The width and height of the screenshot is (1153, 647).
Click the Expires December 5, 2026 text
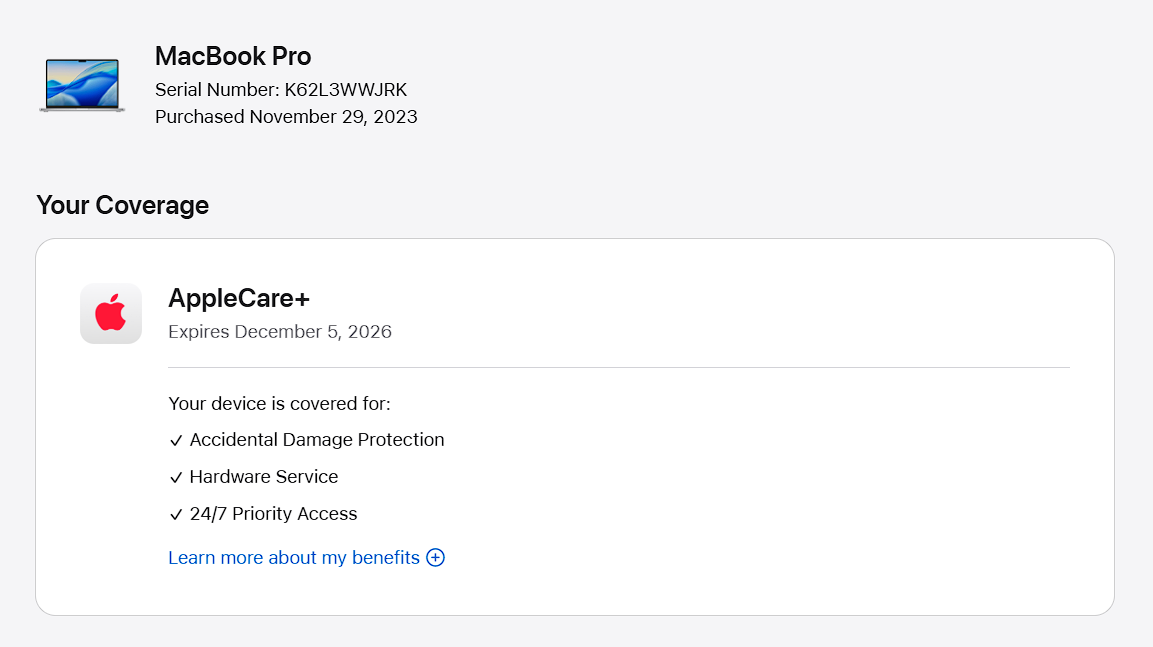(280, 332)
